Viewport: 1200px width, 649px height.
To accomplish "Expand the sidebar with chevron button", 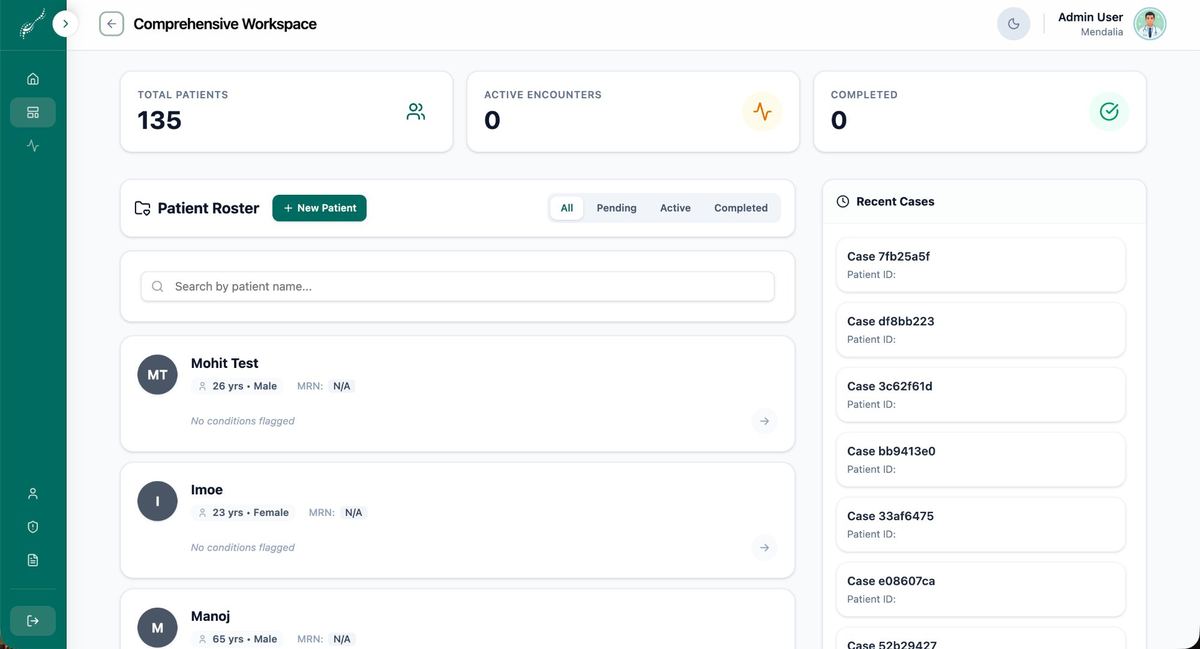I will click(65, 24).
